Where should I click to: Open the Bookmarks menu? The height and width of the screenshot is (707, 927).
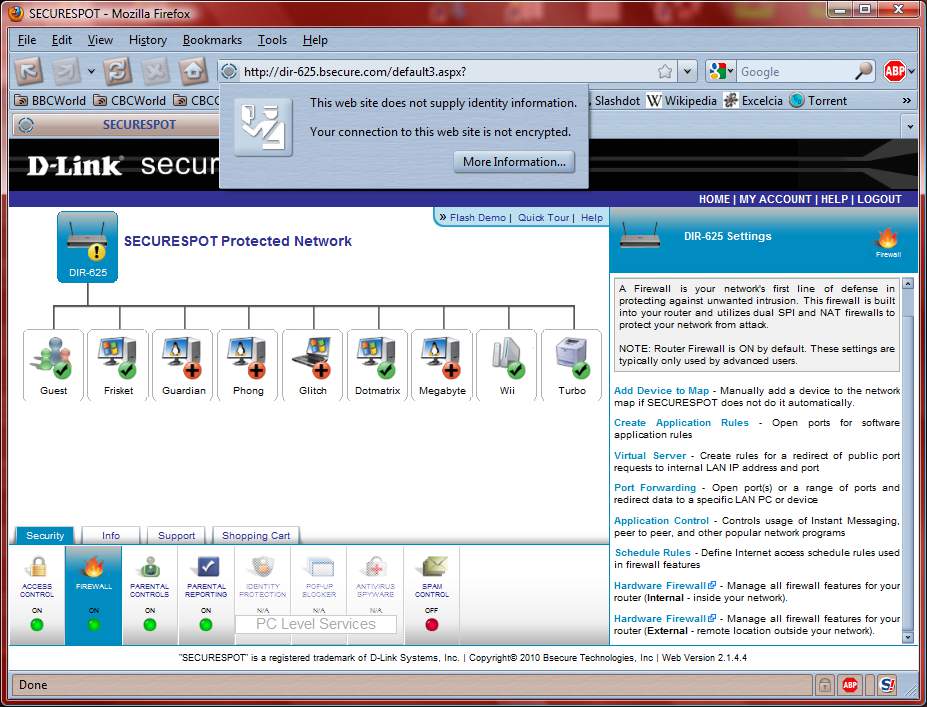[212, 40]
